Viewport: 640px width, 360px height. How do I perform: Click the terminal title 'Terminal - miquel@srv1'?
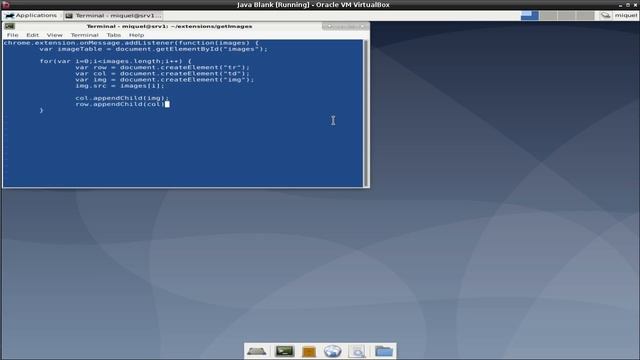pos(169,26)
